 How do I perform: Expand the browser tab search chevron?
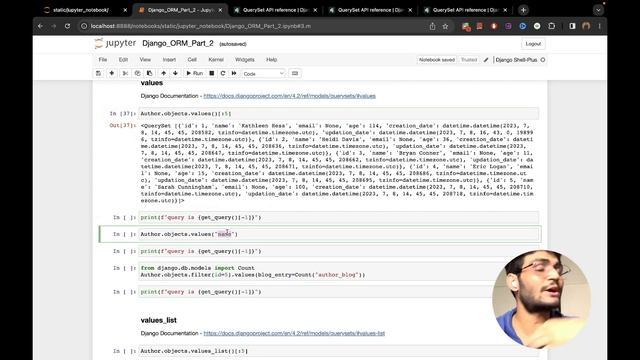598,10
